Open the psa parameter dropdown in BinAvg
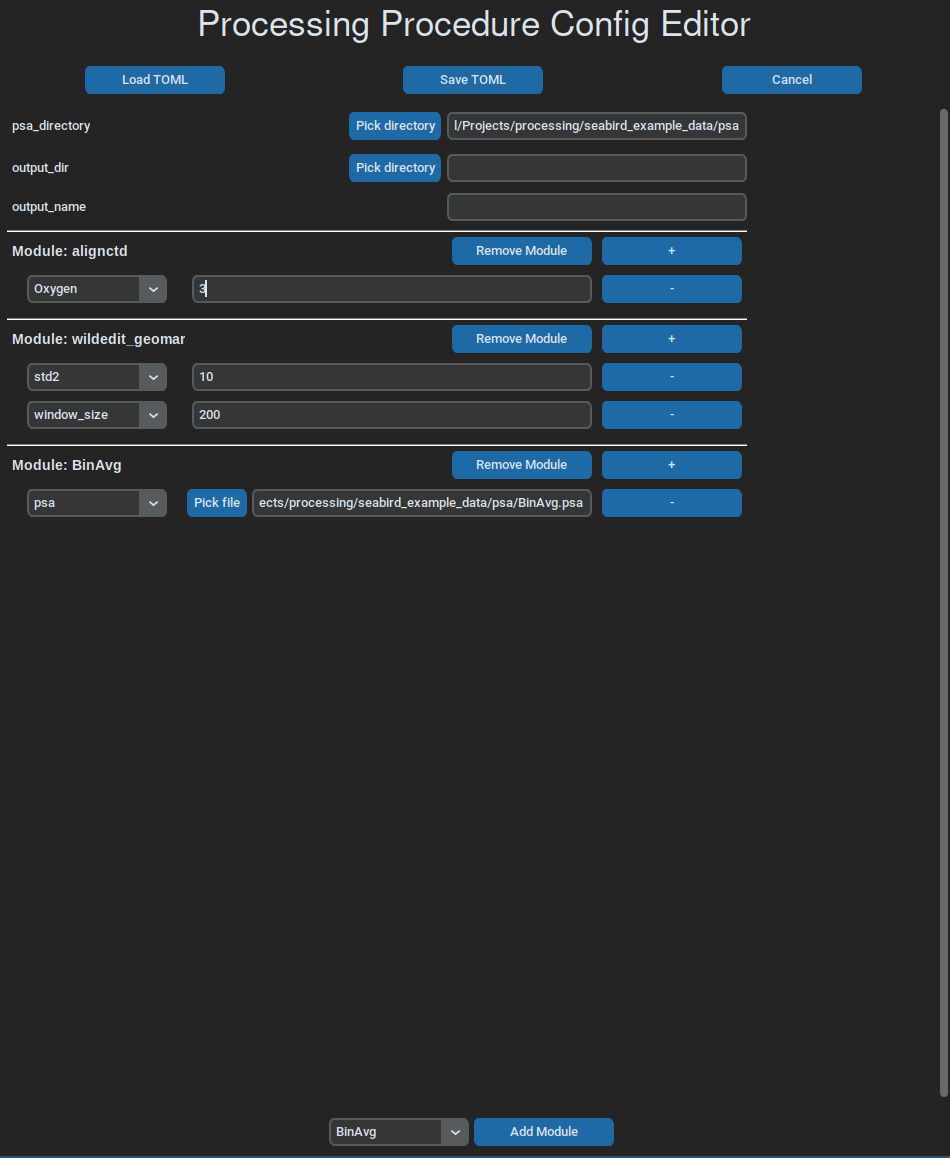Viewport: 950px width, 1158px height. pos(152,502)
